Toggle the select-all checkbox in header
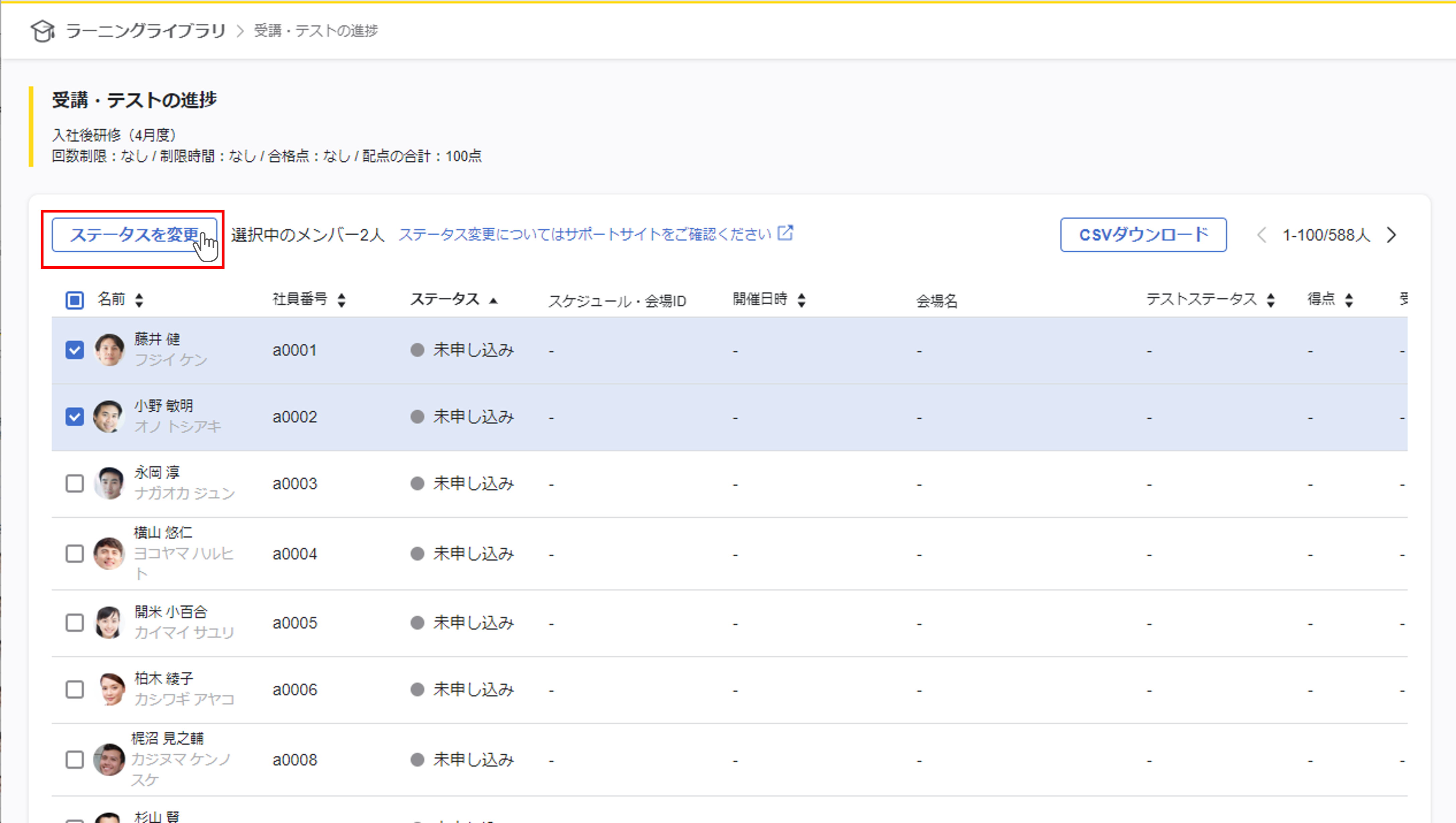This screenshot has width=1456, height=823. click(x=75, y=300)
